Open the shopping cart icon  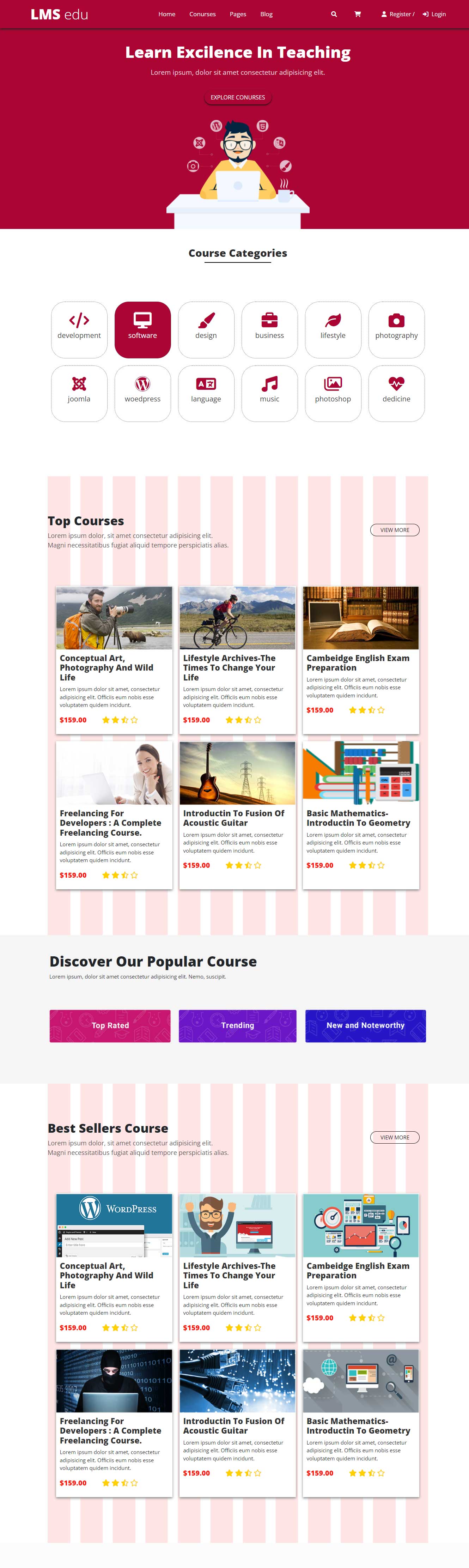click(x=358, y=14)
